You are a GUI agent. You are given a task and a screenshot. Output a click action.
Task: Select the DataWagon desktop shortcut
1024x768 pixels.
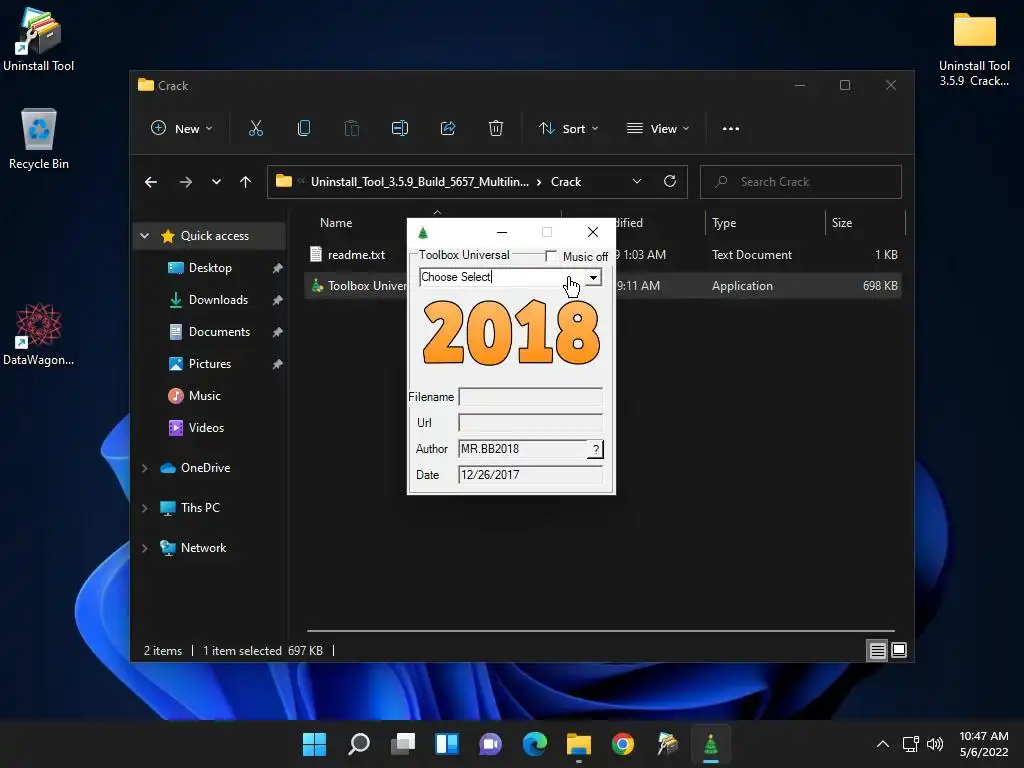(39, 334)
